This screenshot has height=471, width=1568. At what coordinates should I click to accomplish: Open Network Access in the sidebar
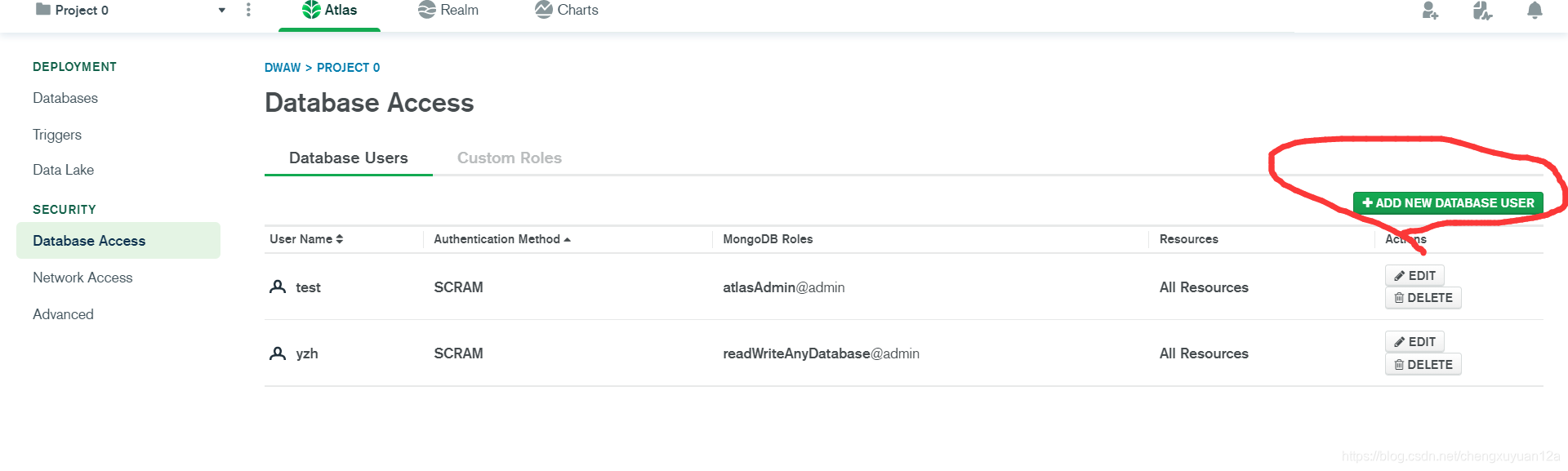(x=82, y=278)
